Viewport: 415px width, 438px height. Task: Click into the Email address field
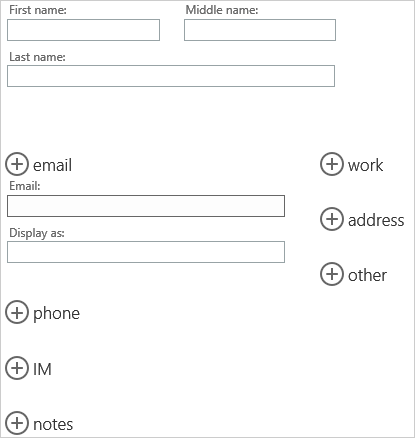tap(146, 206)
